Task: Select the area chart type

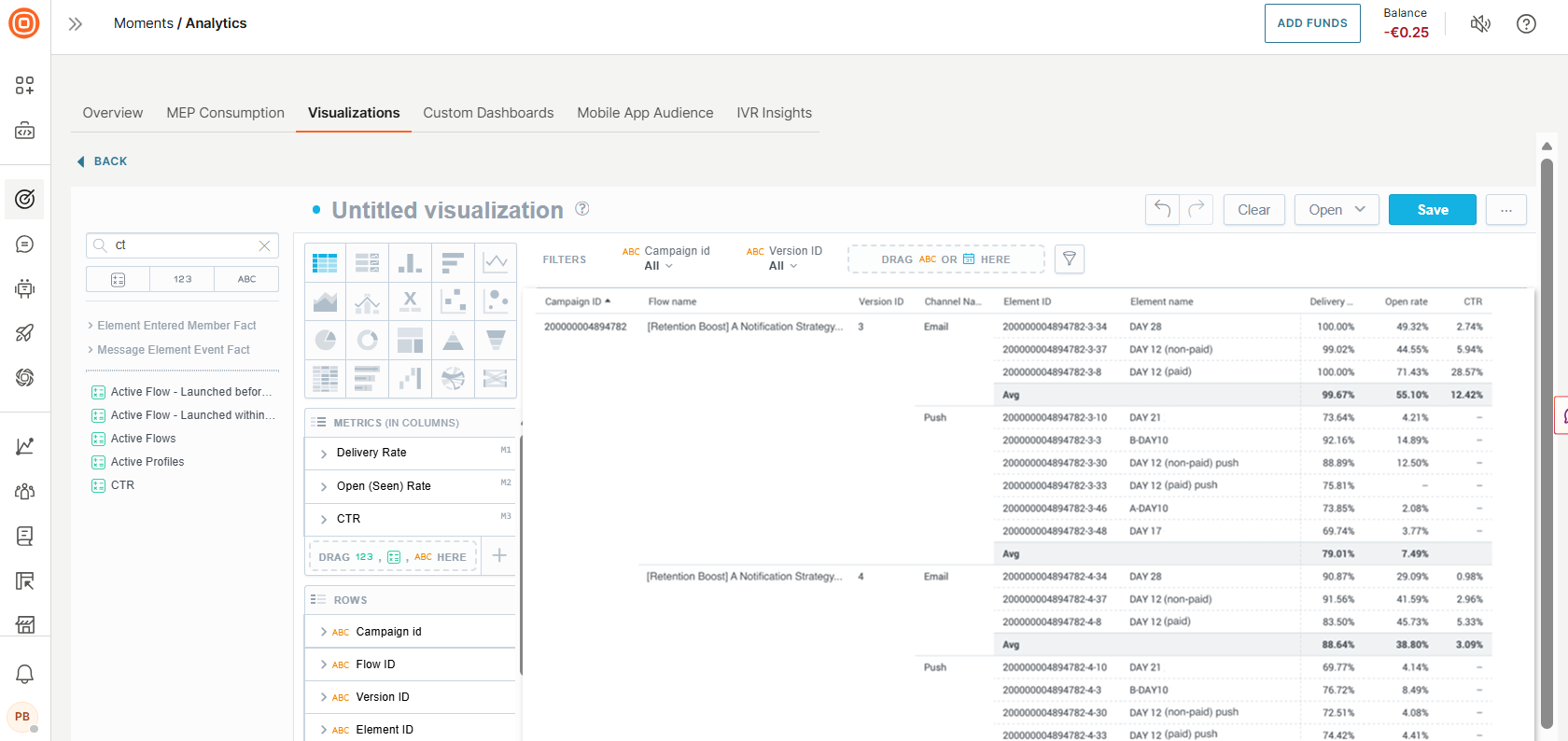Action: (325, 301)
